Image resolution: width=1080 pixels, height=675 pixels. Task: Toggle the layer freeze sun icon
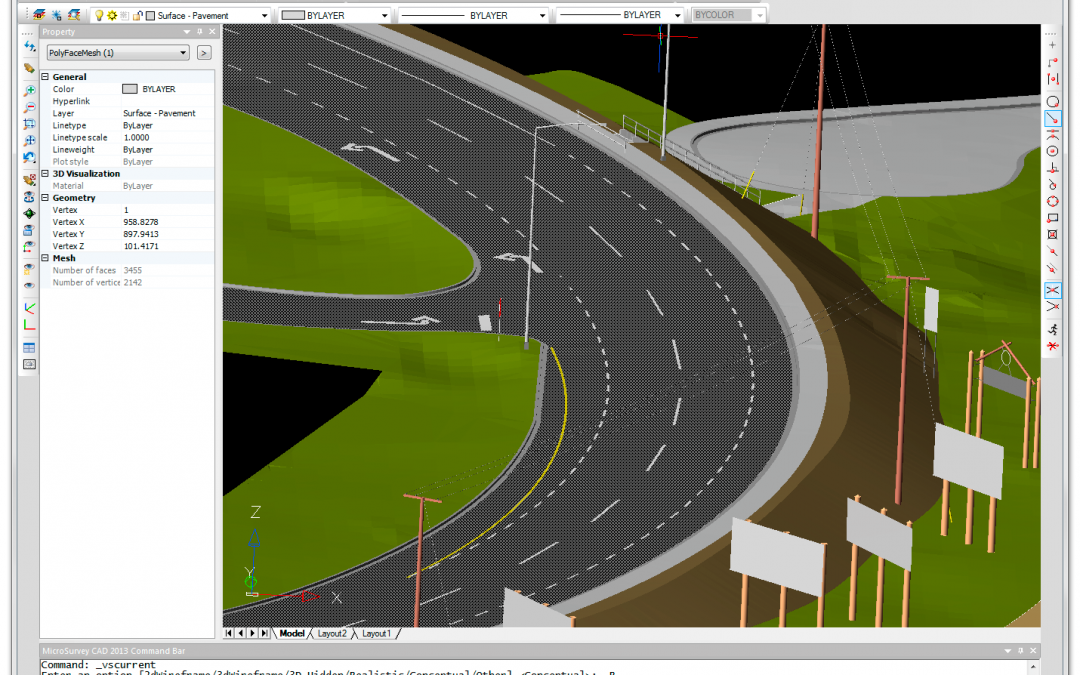112,16
